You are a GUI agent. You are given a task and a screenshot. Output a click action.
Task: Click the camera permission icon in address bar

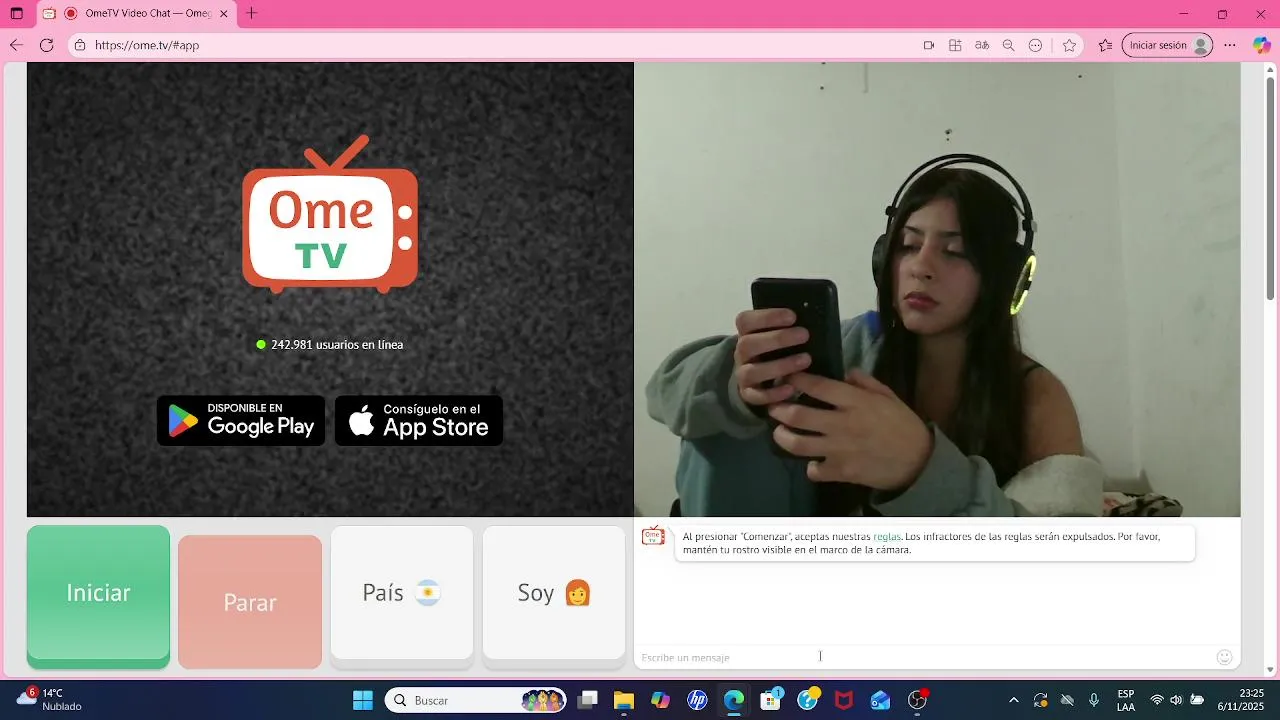point(928,45)
